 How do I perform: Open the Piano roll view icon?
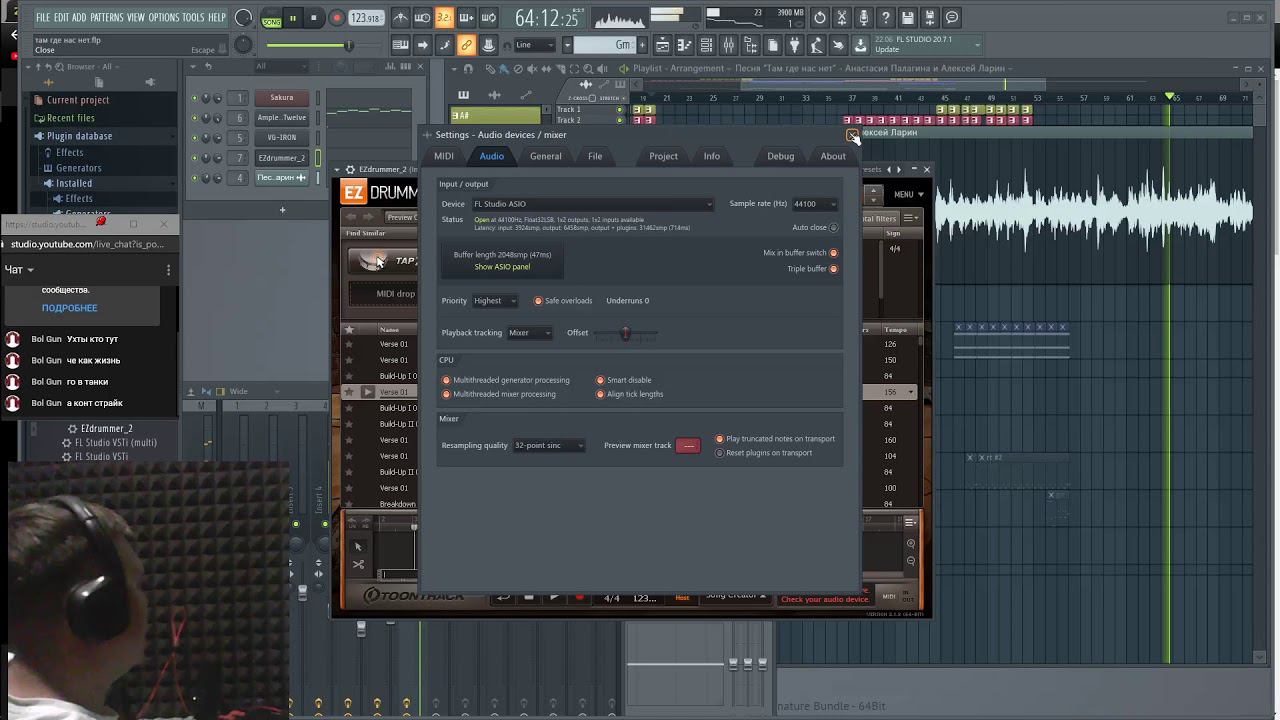click(x=684, y=45)
